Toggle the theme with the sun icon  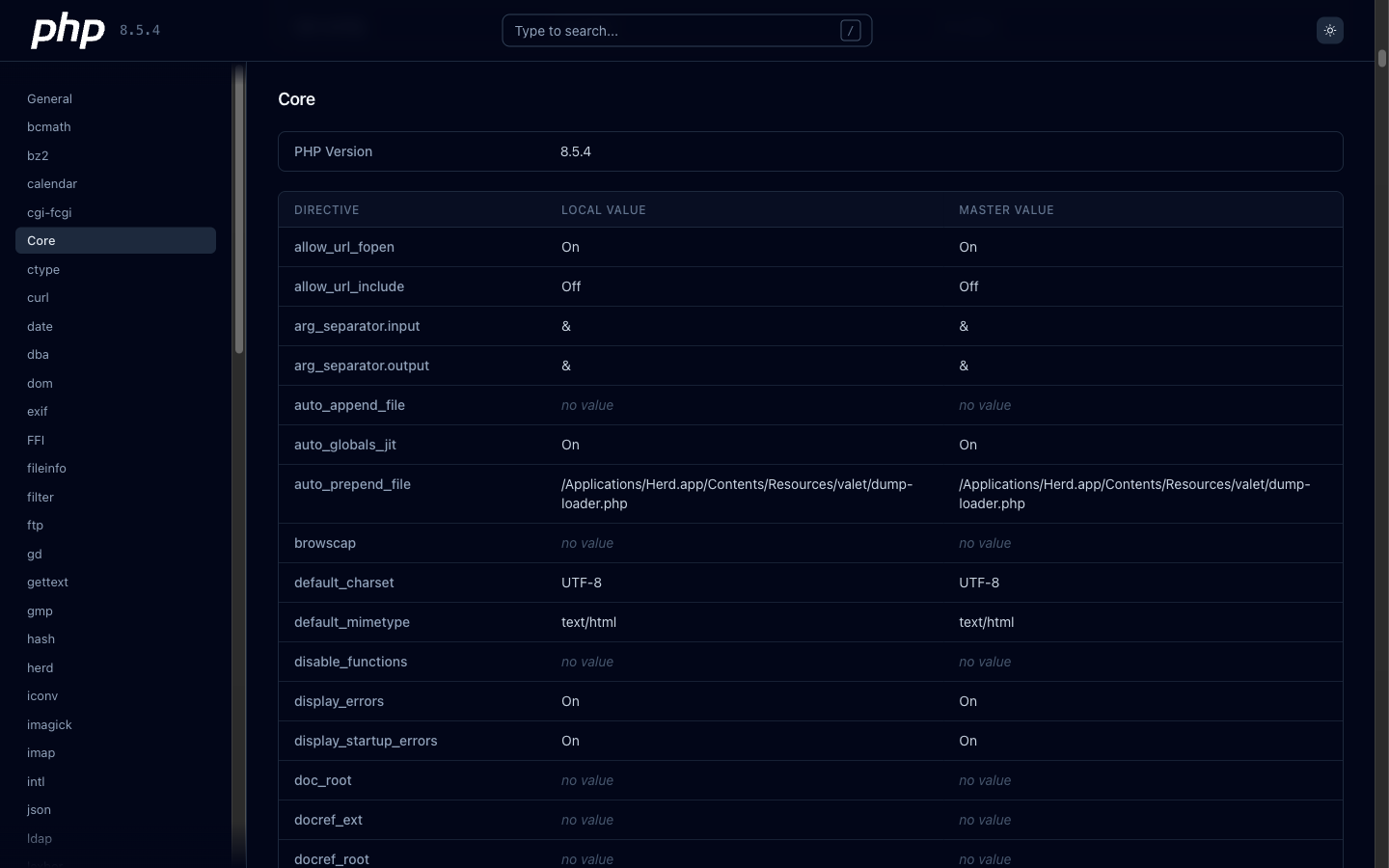click(1330, 30)
